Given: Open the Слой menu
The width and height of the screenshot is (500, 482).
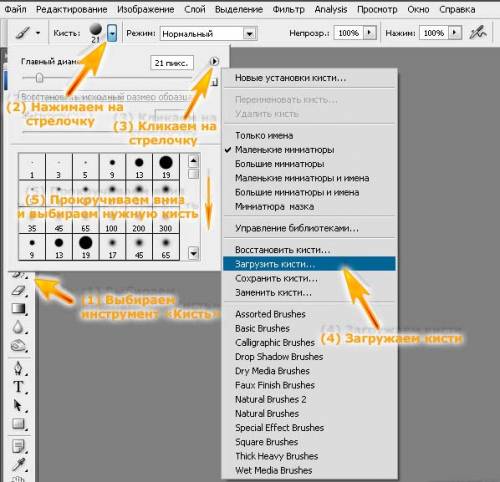Looking at the screenshot, I should (195, 9).
